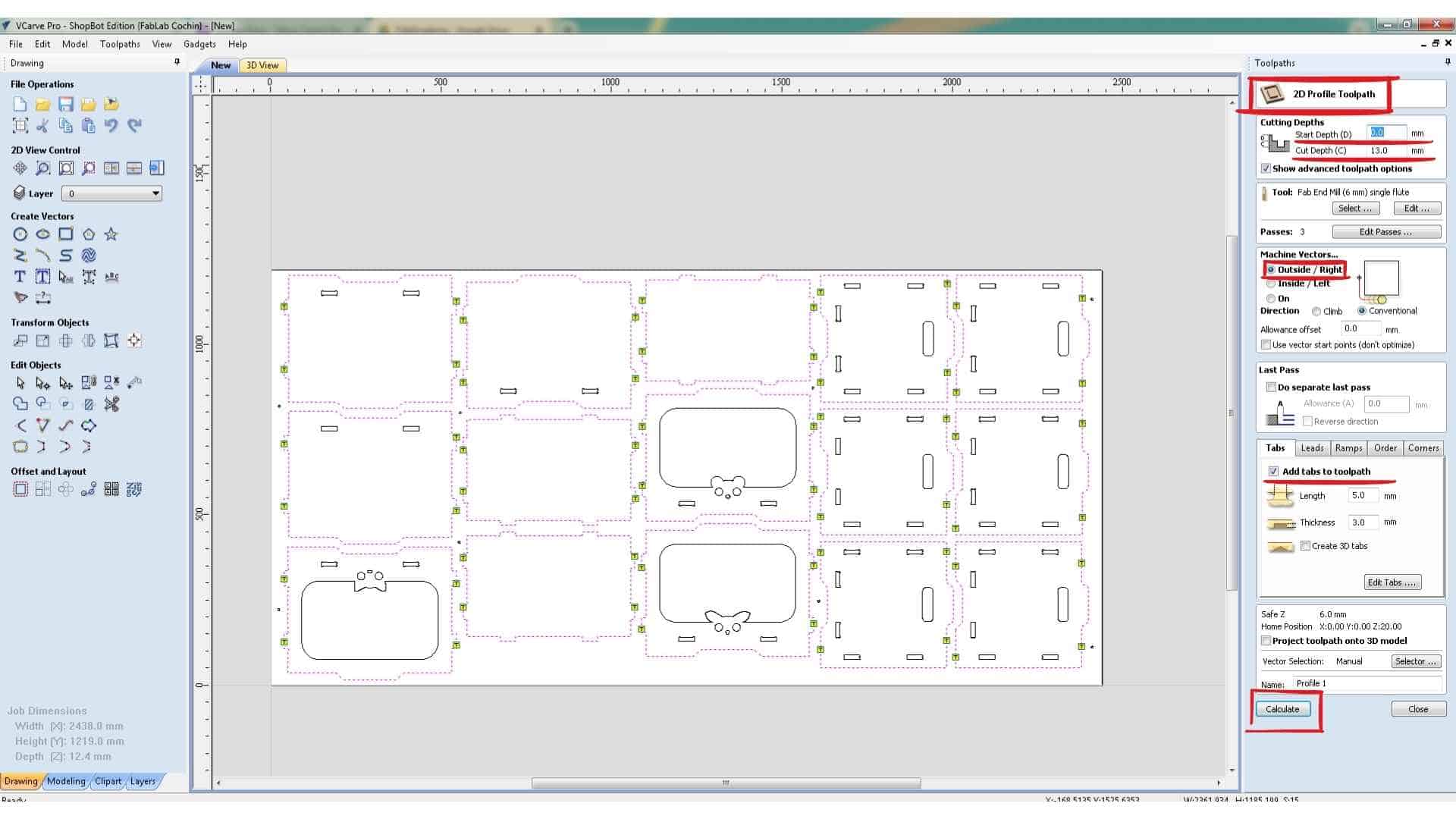Viewport: 1456px width, 819px height.
Task: Click the Trim vectors scissors icon
Action: [111, 405]
